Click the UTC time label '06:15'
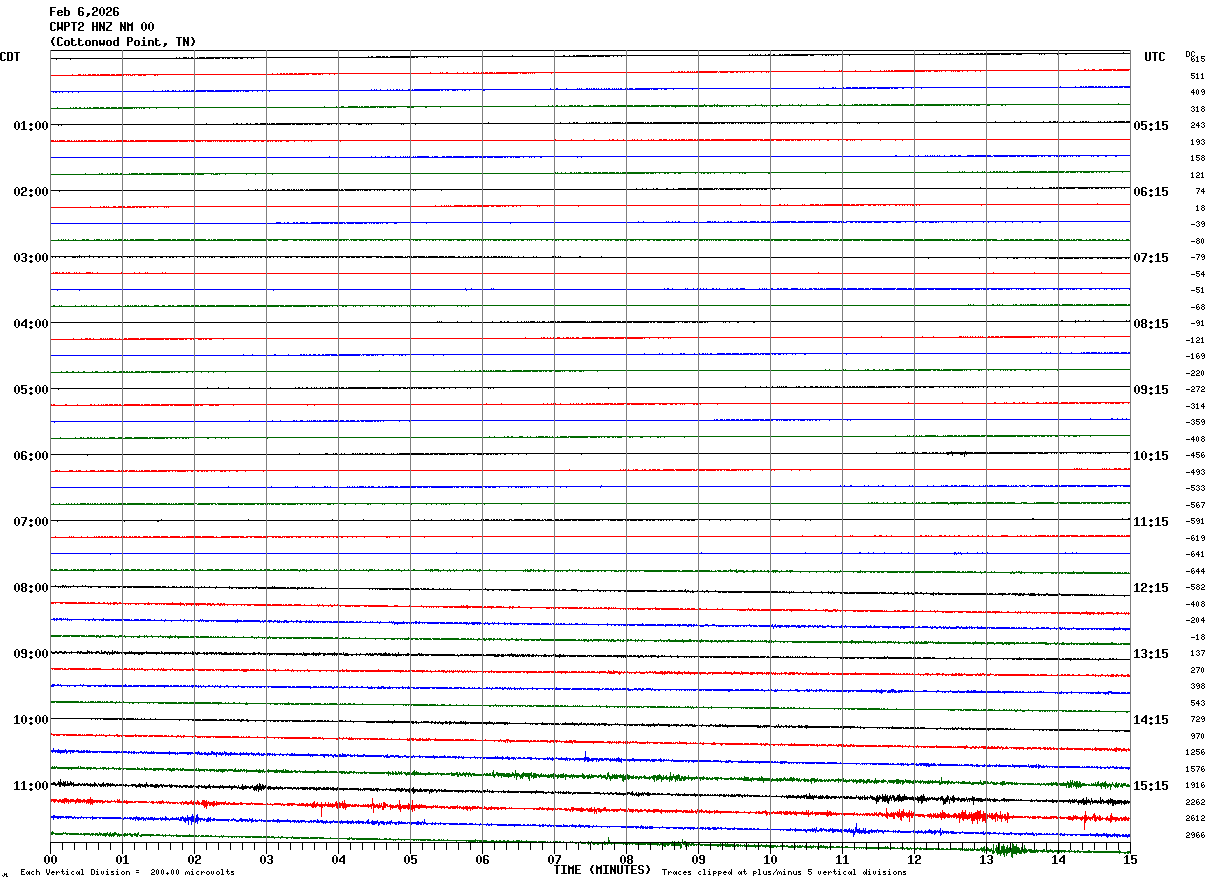 point(1151,192)
